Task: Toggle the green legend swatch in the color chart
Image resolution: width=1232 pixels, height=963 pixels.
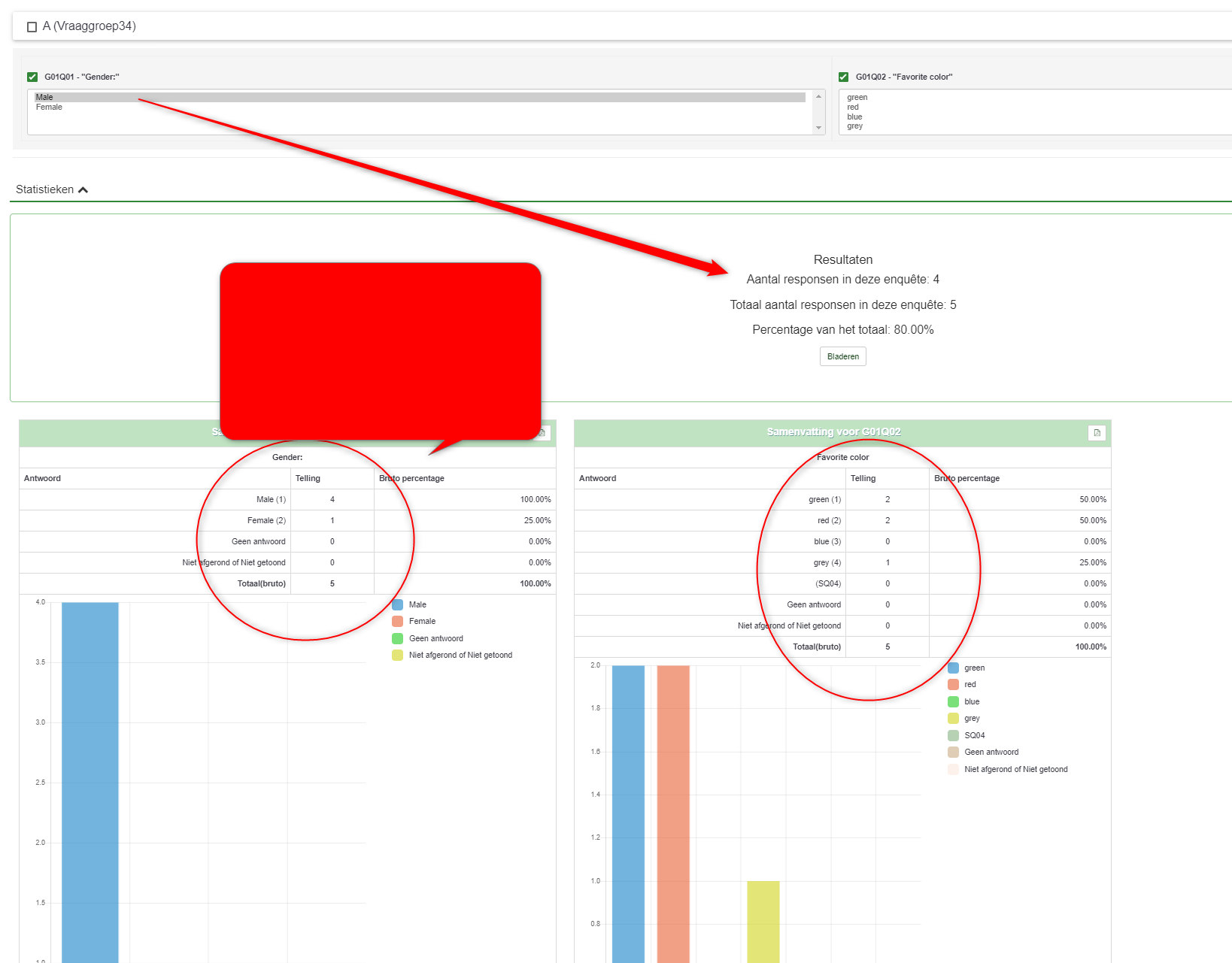Action: coord(953,668)
